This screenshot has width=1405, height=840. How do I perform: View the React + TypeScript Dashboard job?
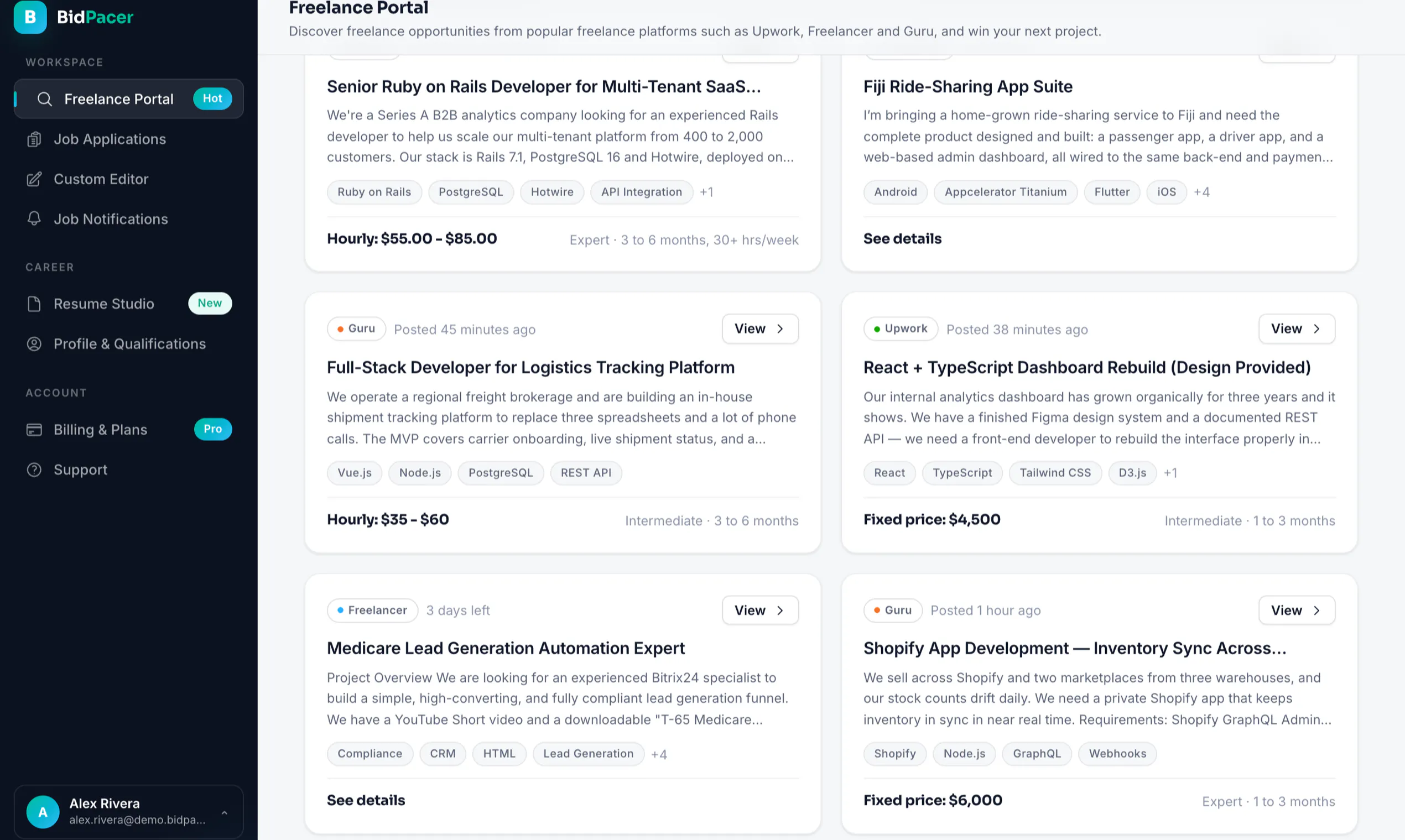click(1297, 329)
